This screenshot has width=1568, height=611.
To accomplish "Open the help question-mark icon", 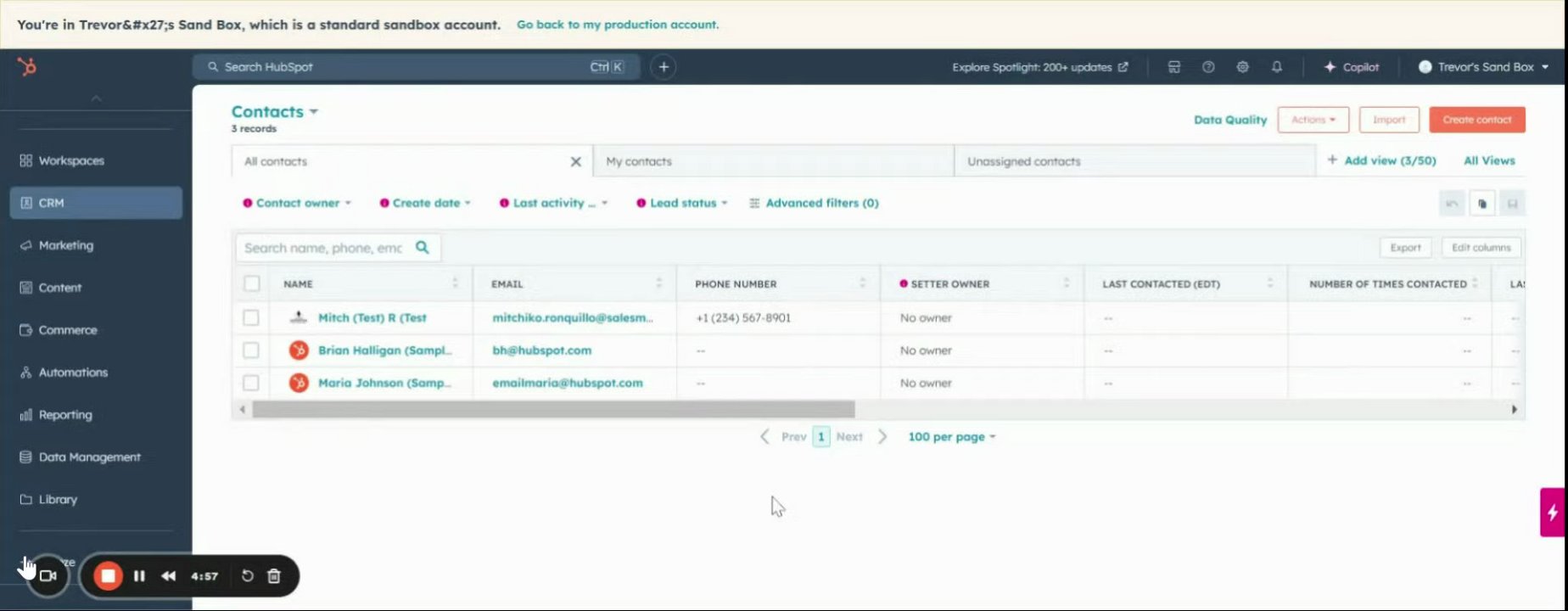I will [1208, 67].
